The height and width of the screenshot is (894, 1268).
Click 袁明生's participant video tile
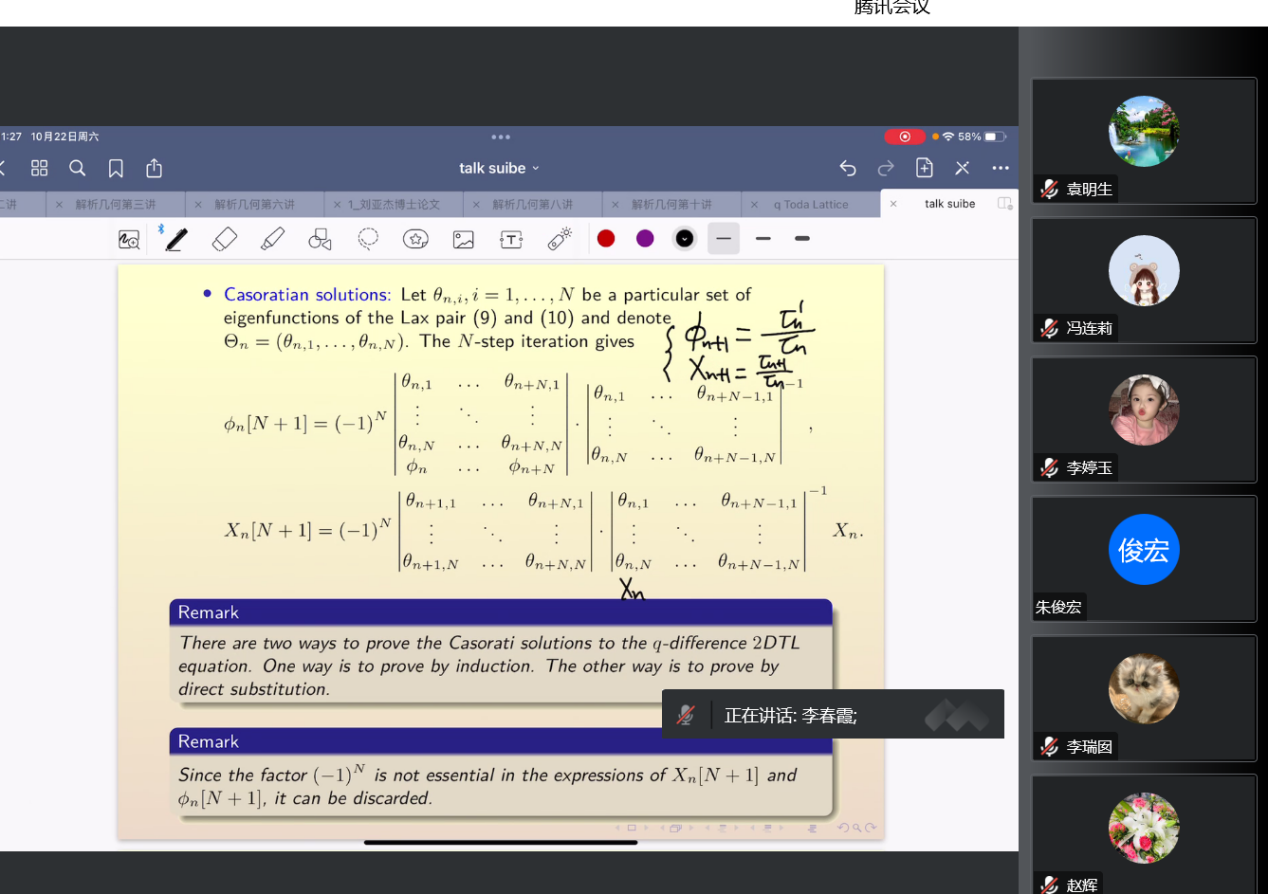coord(1143,140)
